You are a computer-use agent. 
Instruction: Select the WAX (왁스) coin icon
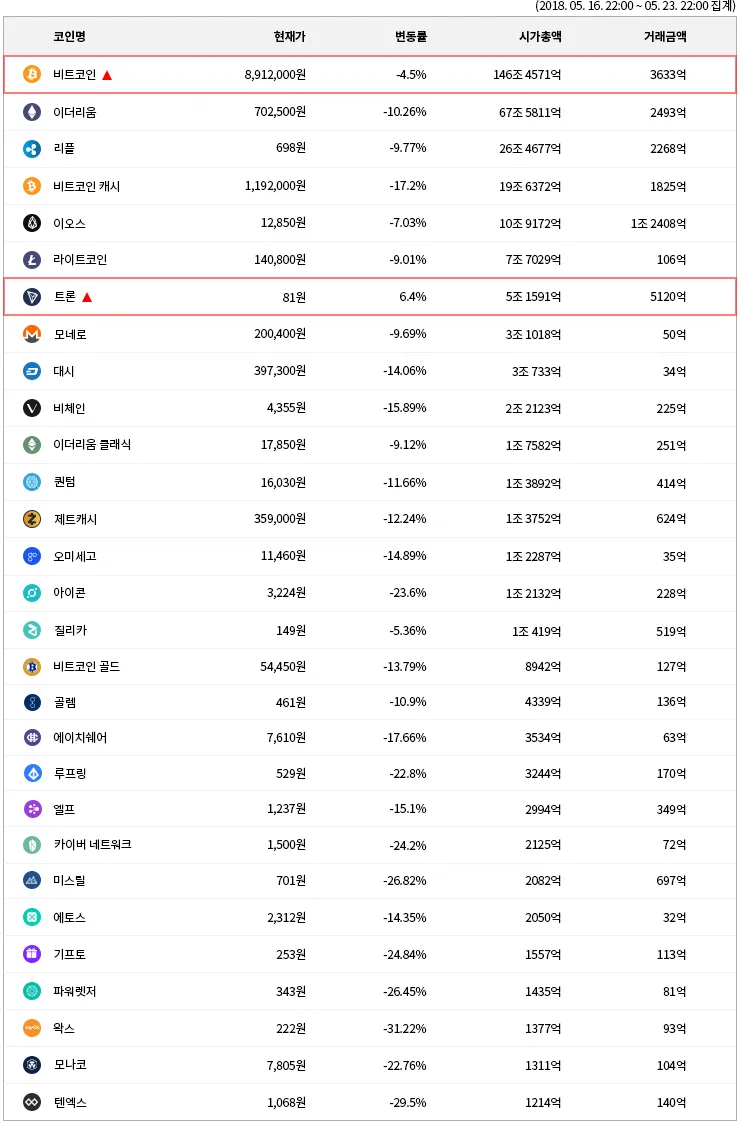(32, 1028)
